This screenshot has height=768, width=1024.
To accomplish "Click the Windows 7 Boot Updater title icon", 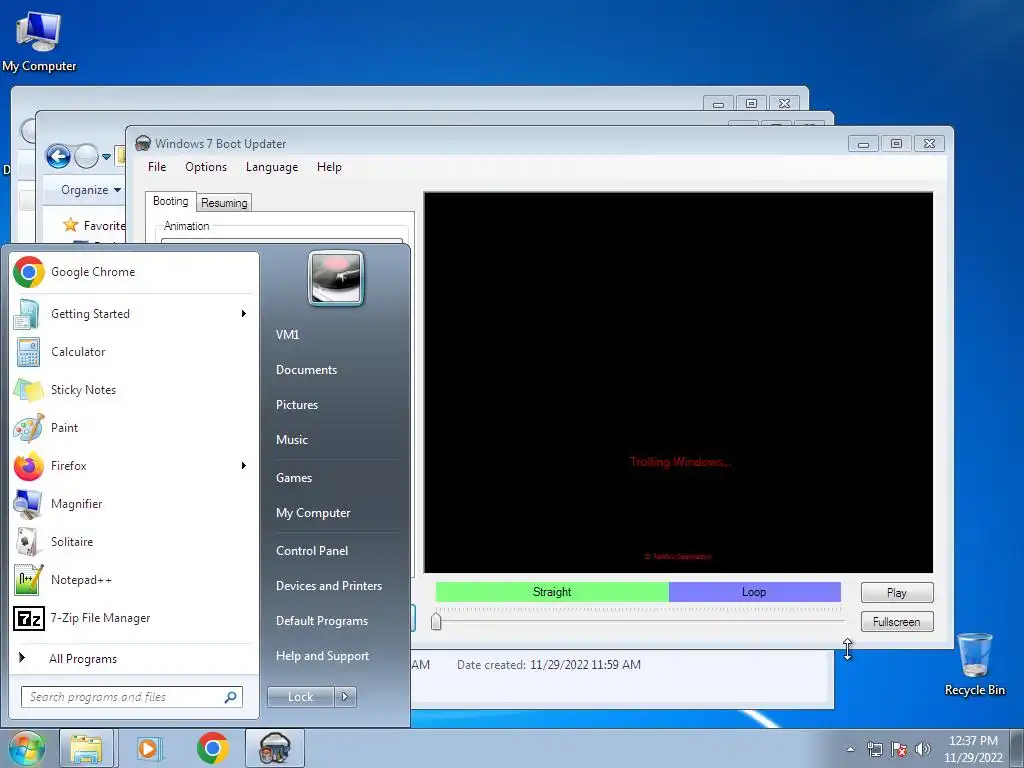I will 143,144.
